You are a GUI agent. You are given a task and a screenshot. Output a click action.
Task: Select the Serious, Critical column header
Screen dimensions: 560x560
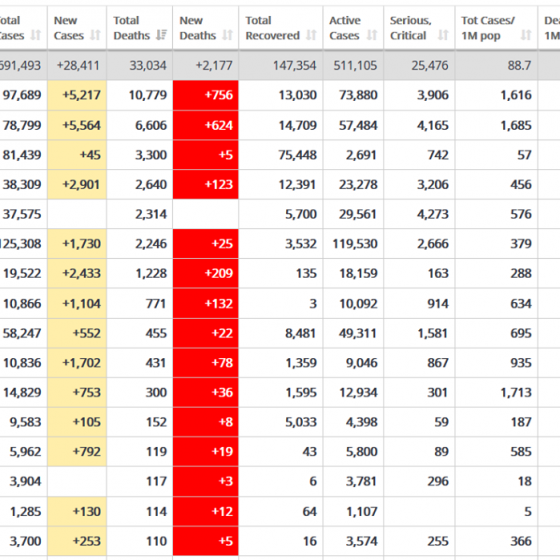click(x=420, y=28)
